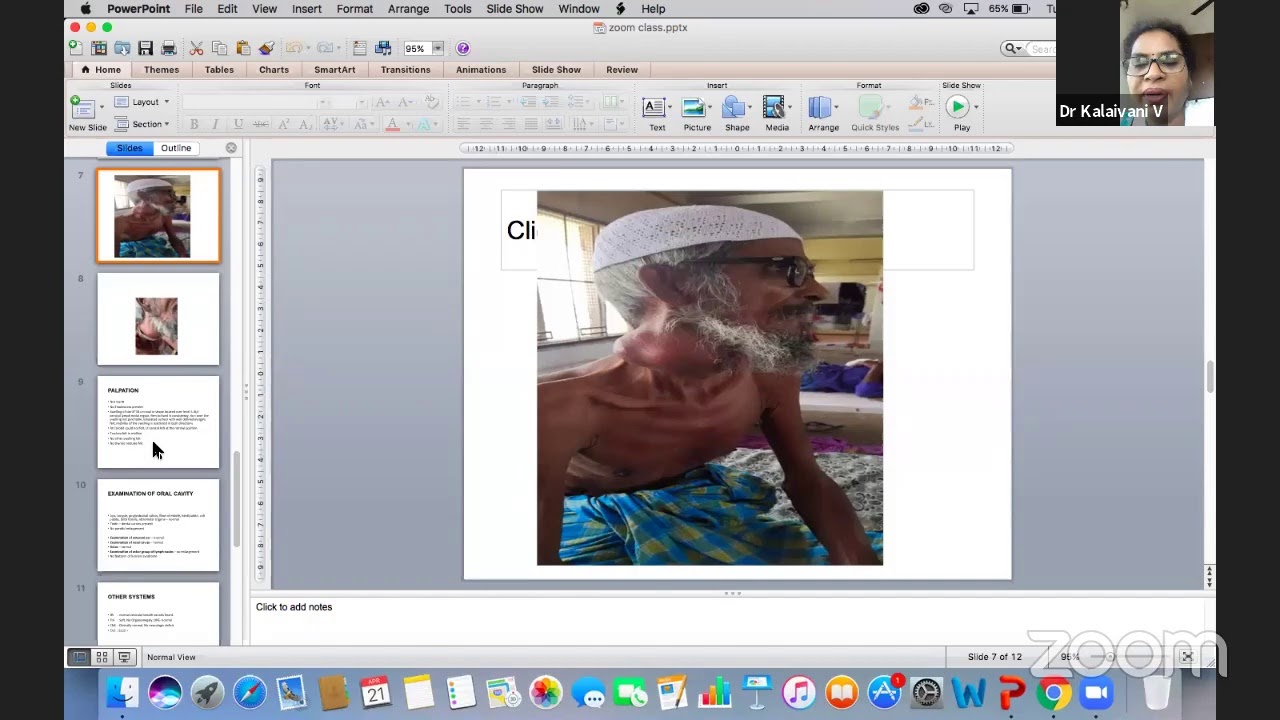Switch to Slide Sorter view button
This screenshot has width=1280, height=720.
pos(102,657)
